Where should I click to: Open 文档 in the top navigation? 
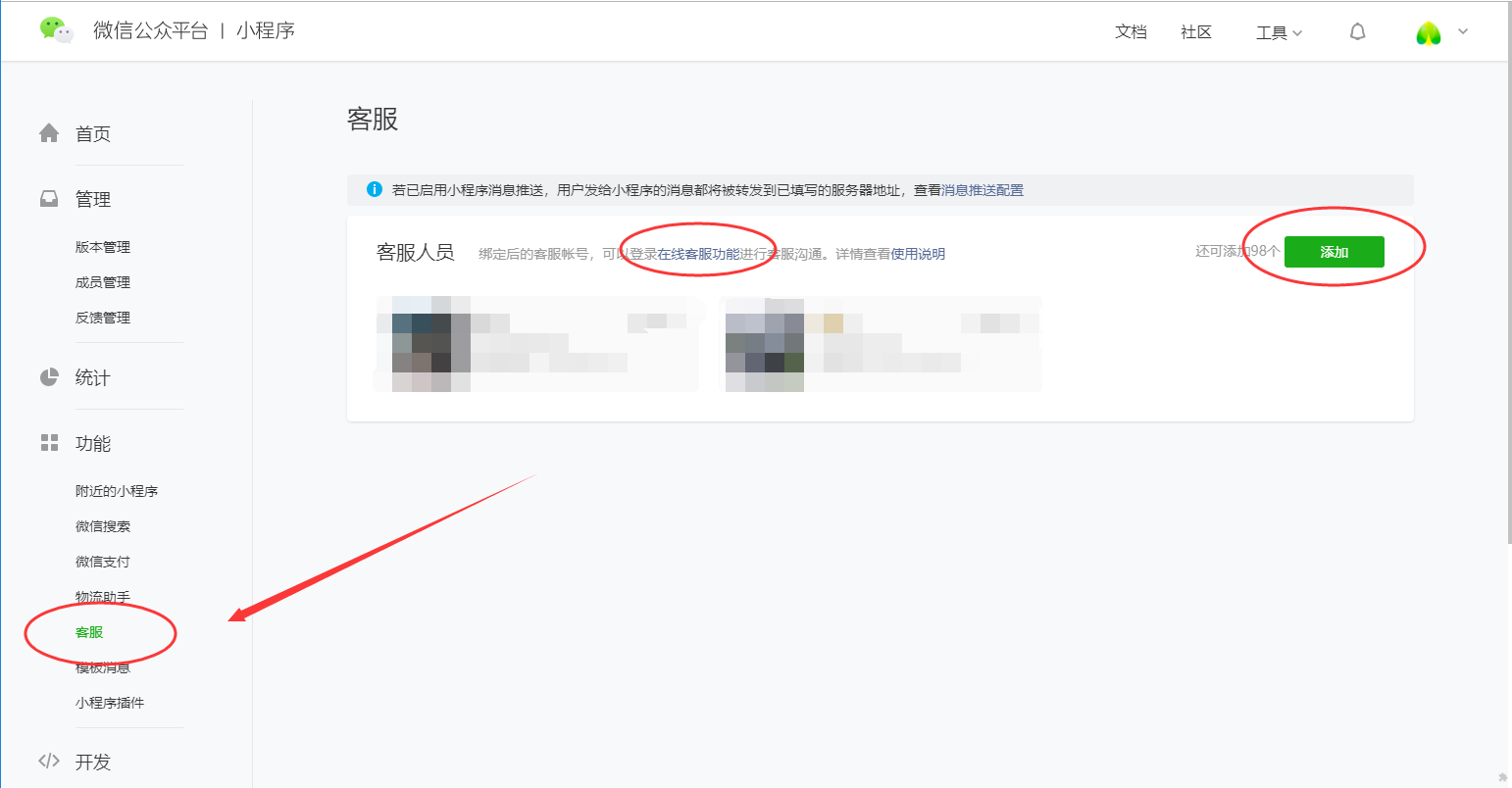1131,32
